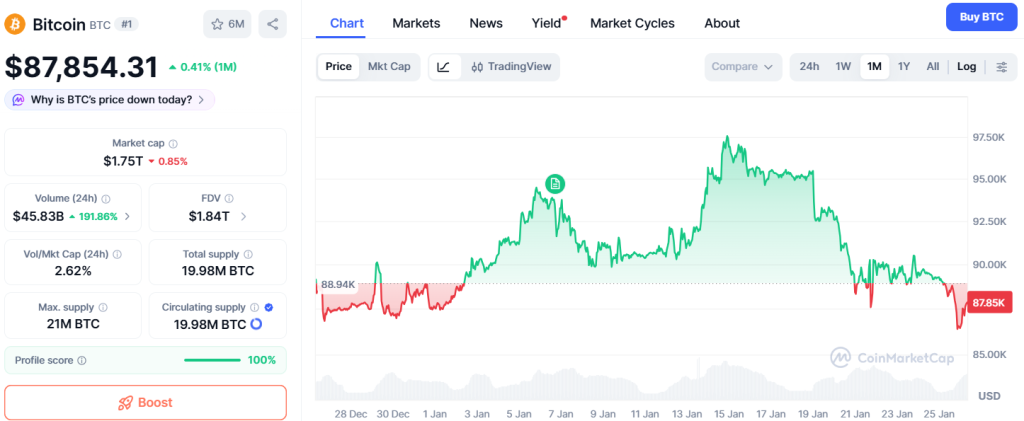Switch to TradingView candlestick chart

click(x=510, y=67)
